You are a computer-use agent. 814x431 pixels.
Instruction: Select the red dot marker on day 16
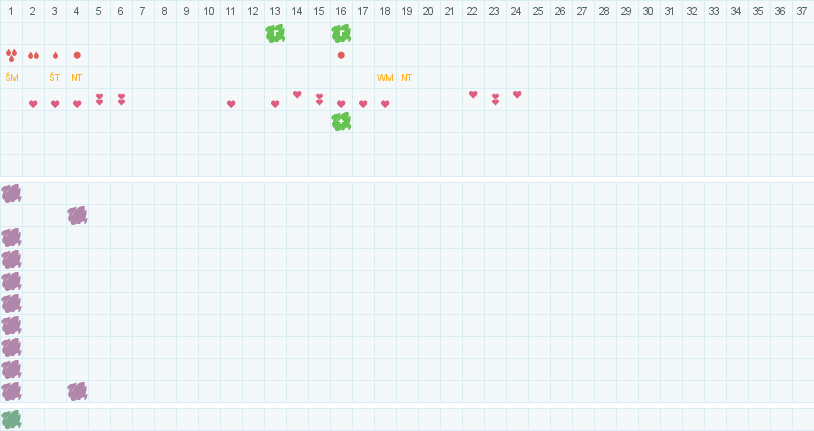point(341,55)
